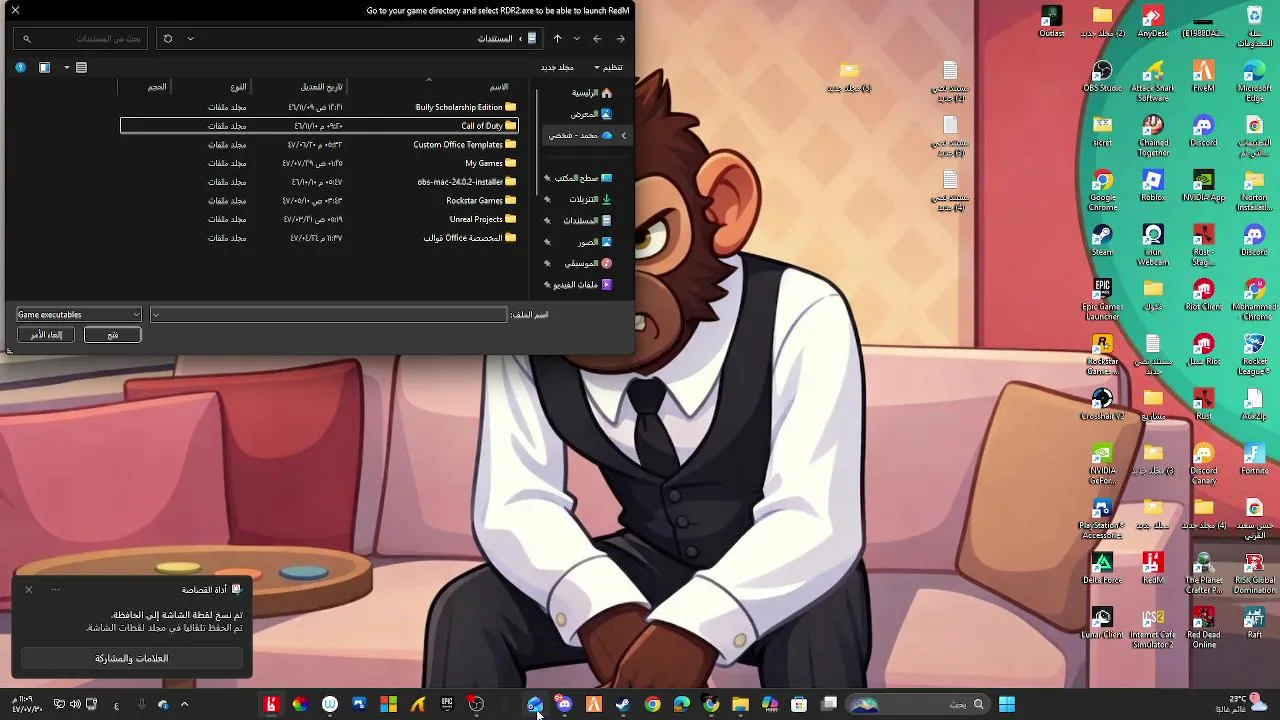Launch FiveM from the desktop
1280x720 pixels.
tap(1204, 77)
